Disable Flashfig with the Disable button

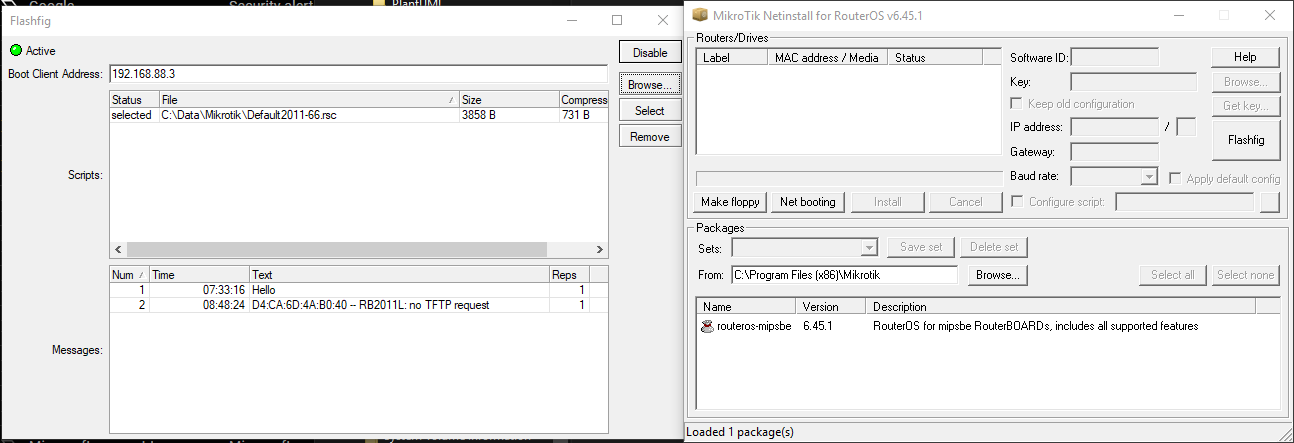click(x=650, y=53)
